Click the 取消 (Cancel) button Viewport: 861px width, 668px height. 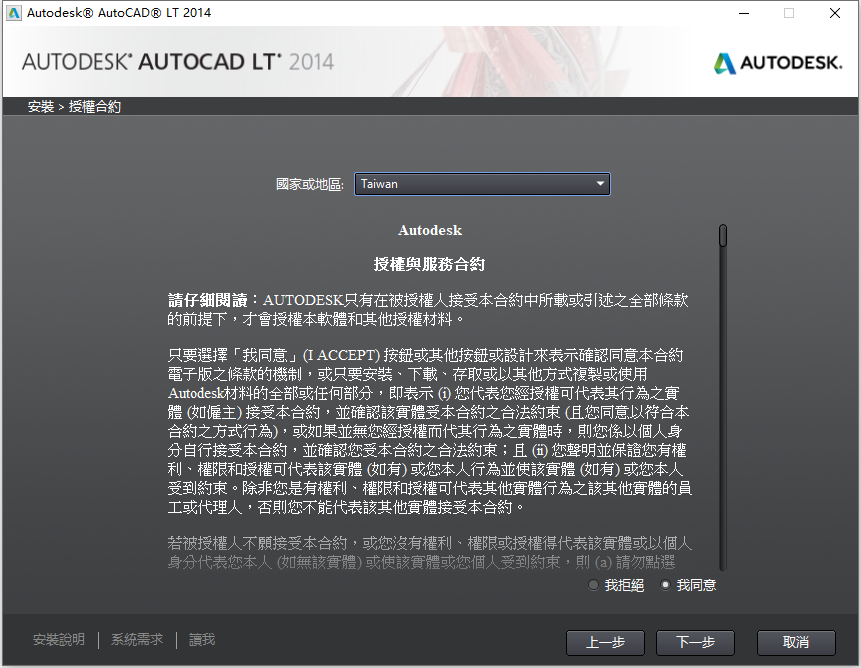796,642
